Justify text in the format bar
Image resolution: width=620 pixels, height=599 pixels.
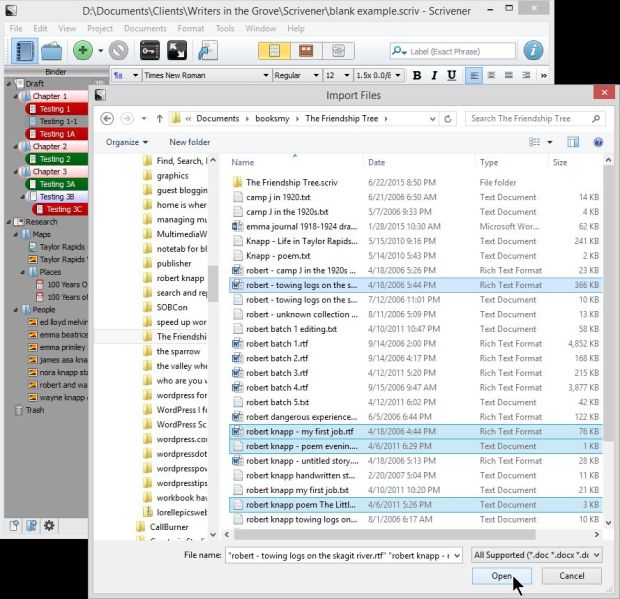coord(508,75)
